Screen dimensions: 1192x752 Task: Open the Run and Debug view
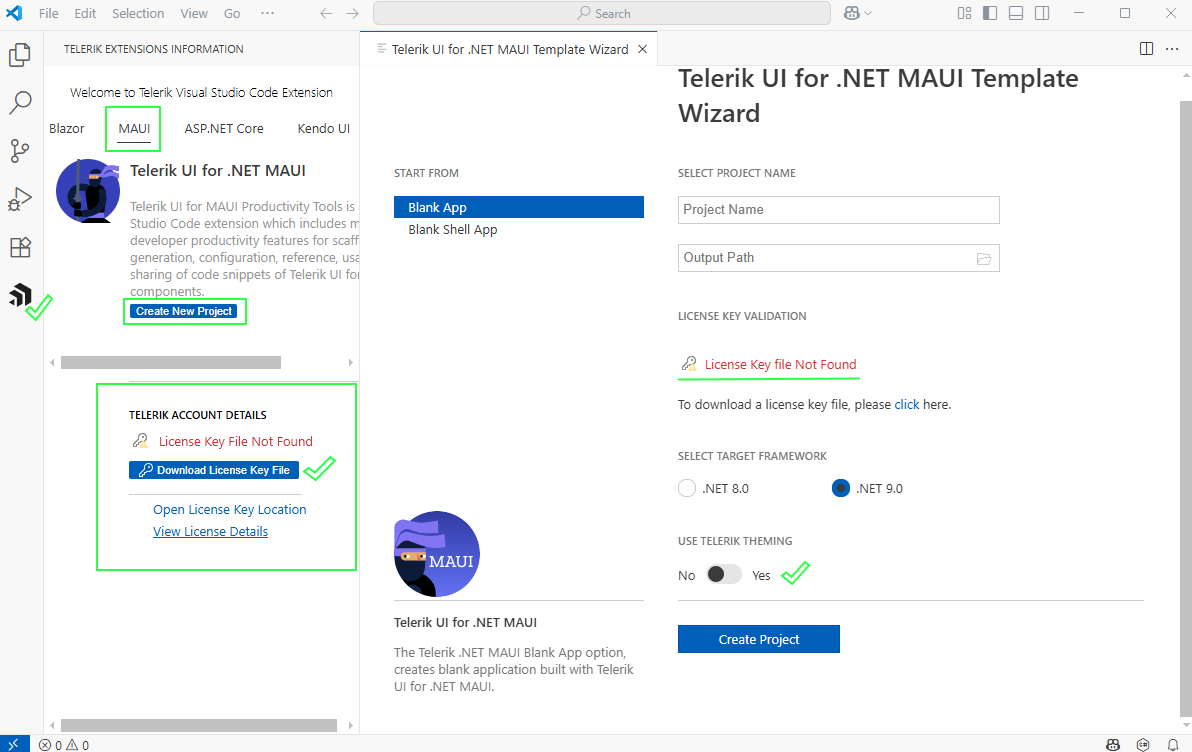point(21,199)
